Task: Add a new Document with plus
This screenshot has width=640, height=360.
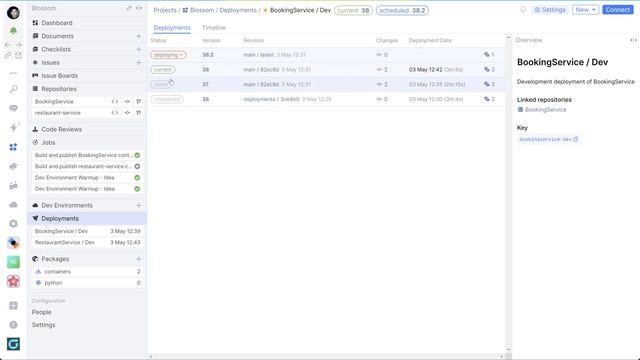Action: point(138,36)
